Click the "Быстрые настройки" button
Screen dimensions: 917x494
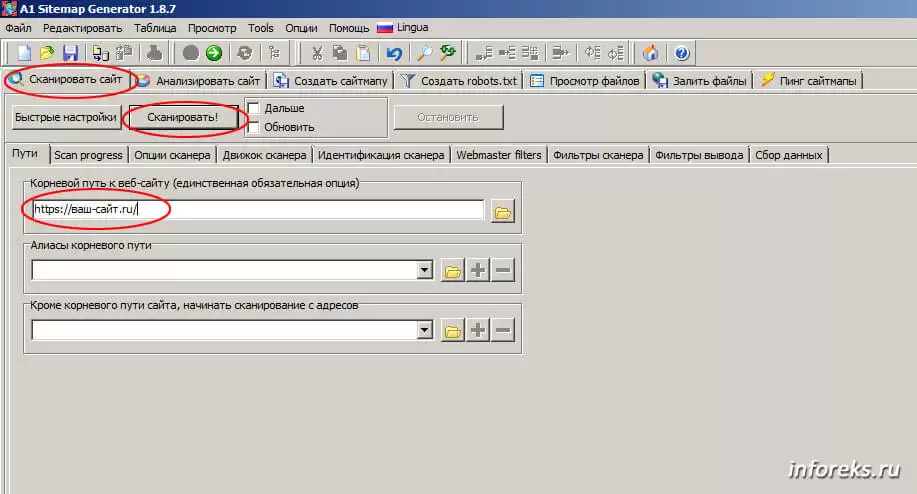[66, 118]
